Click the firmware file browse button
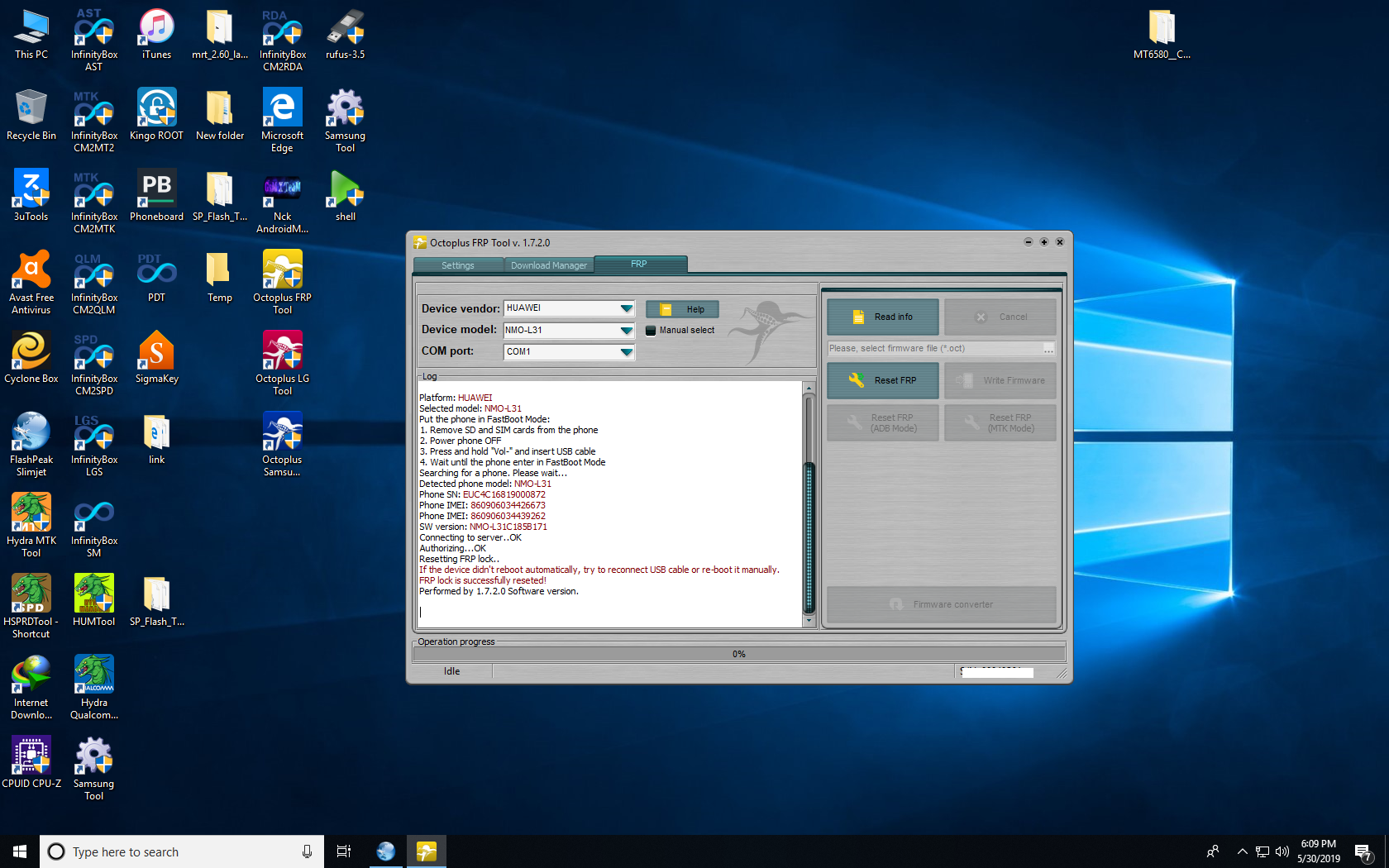 (1048, 349)
